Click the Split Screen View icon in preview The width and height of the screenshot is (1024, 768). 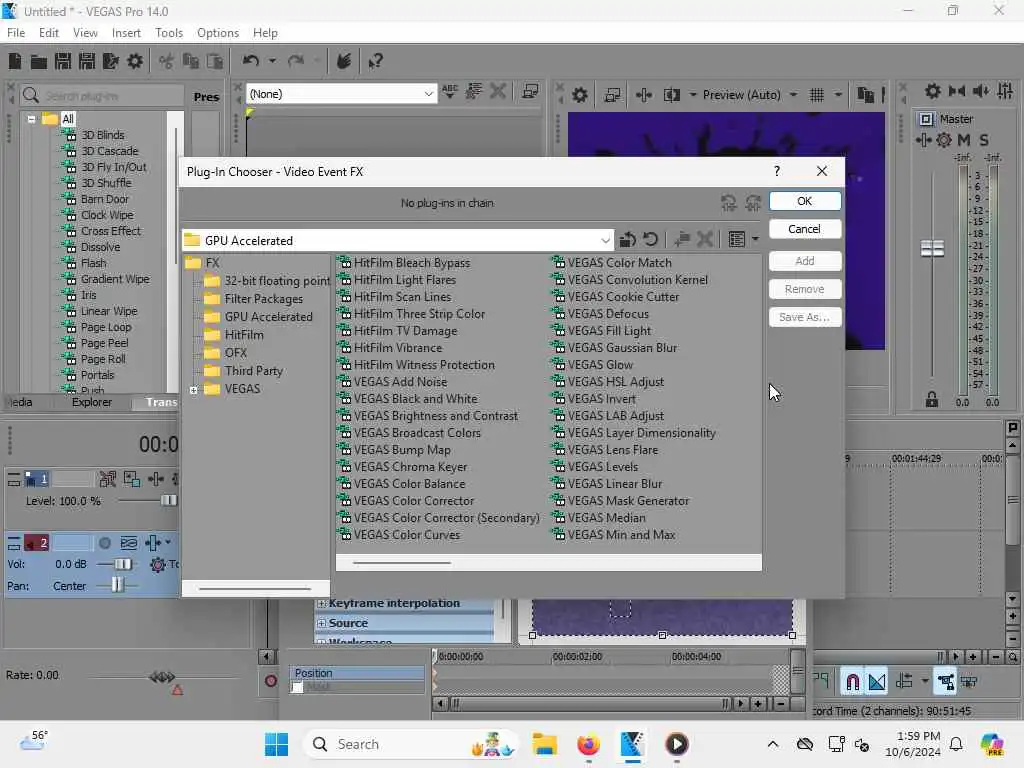(x=671, y=95)
